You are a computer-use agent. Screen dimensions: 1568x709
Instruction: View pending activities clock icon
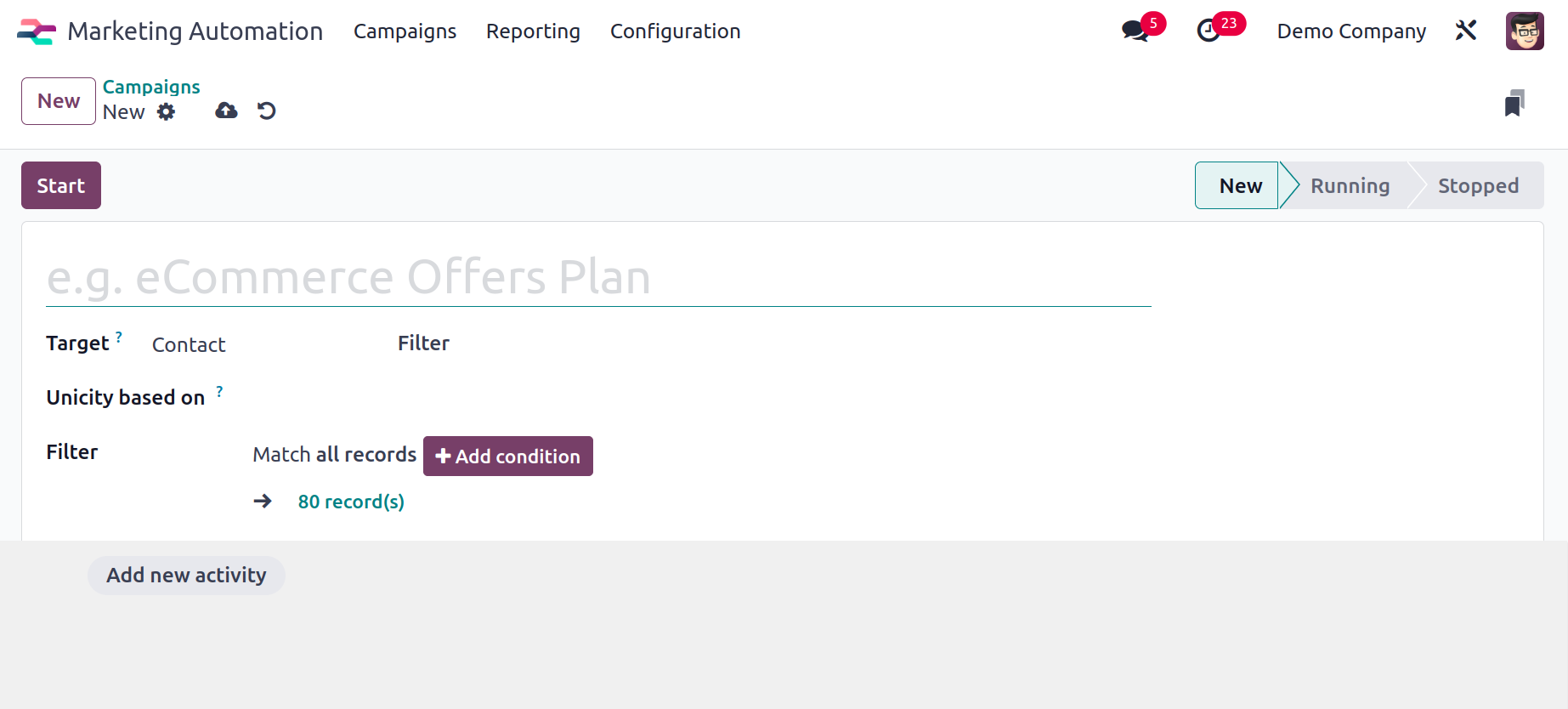point(1209,31)
